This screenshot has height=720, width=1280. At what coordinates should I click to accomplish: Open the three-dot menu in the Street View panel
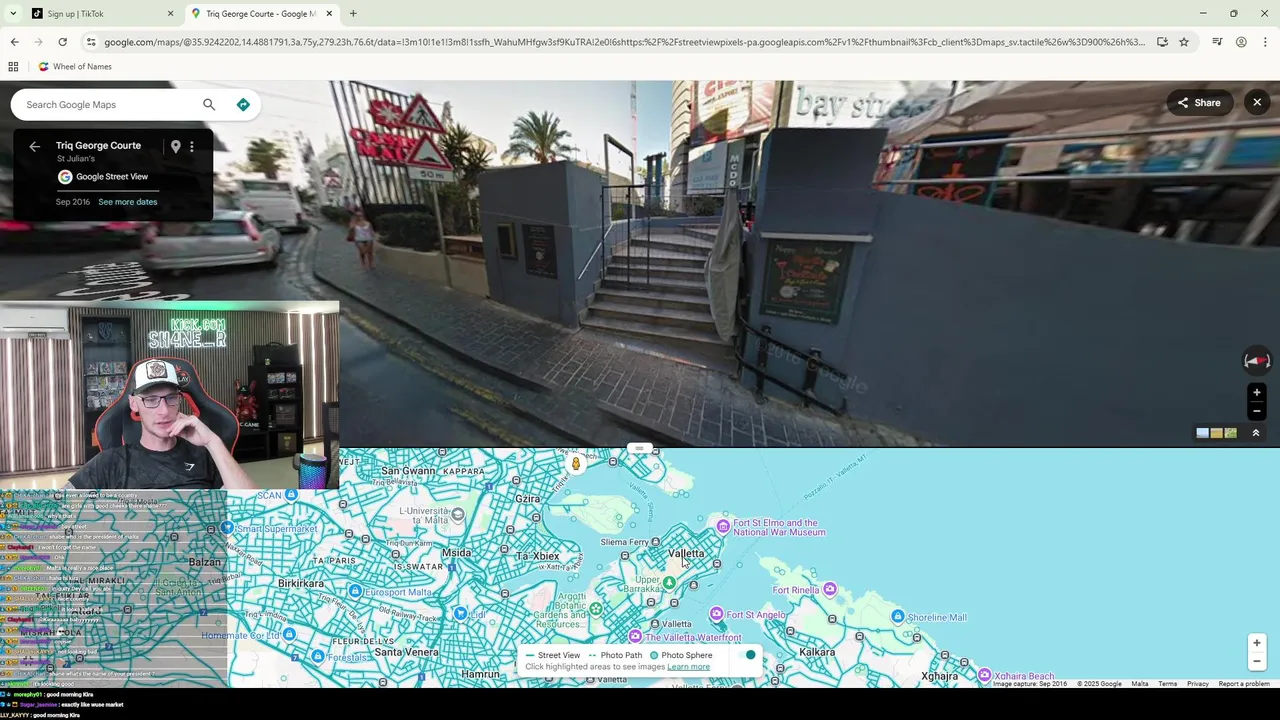tap(192, 146)
